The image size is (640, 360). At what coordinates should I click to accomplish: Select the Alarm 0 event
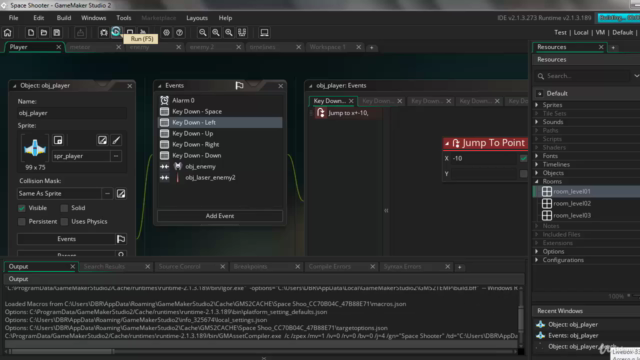pos(220,100)
